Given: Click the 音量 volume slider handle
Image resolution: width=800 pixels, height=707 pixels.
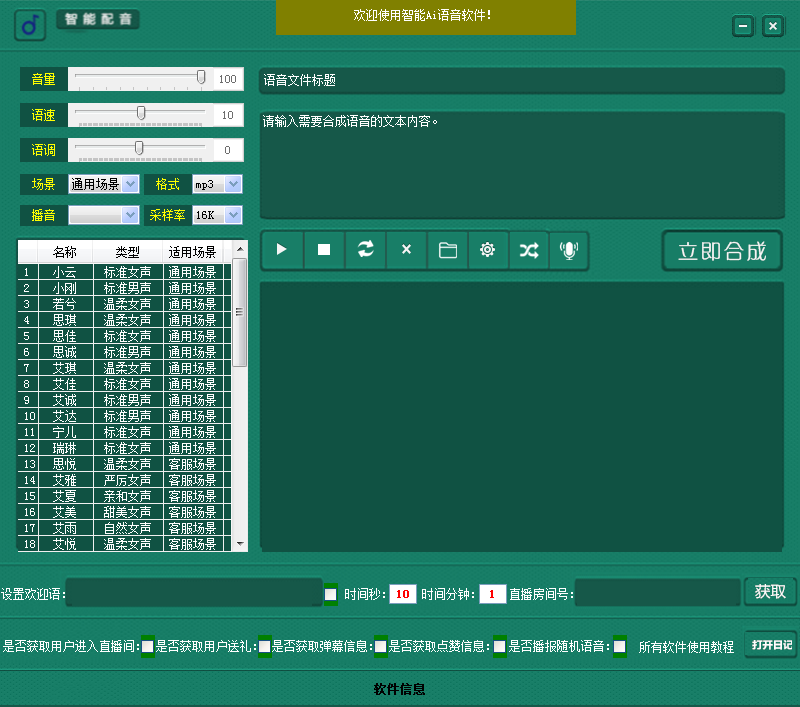Looking at the screenshot, I should 201,77.
